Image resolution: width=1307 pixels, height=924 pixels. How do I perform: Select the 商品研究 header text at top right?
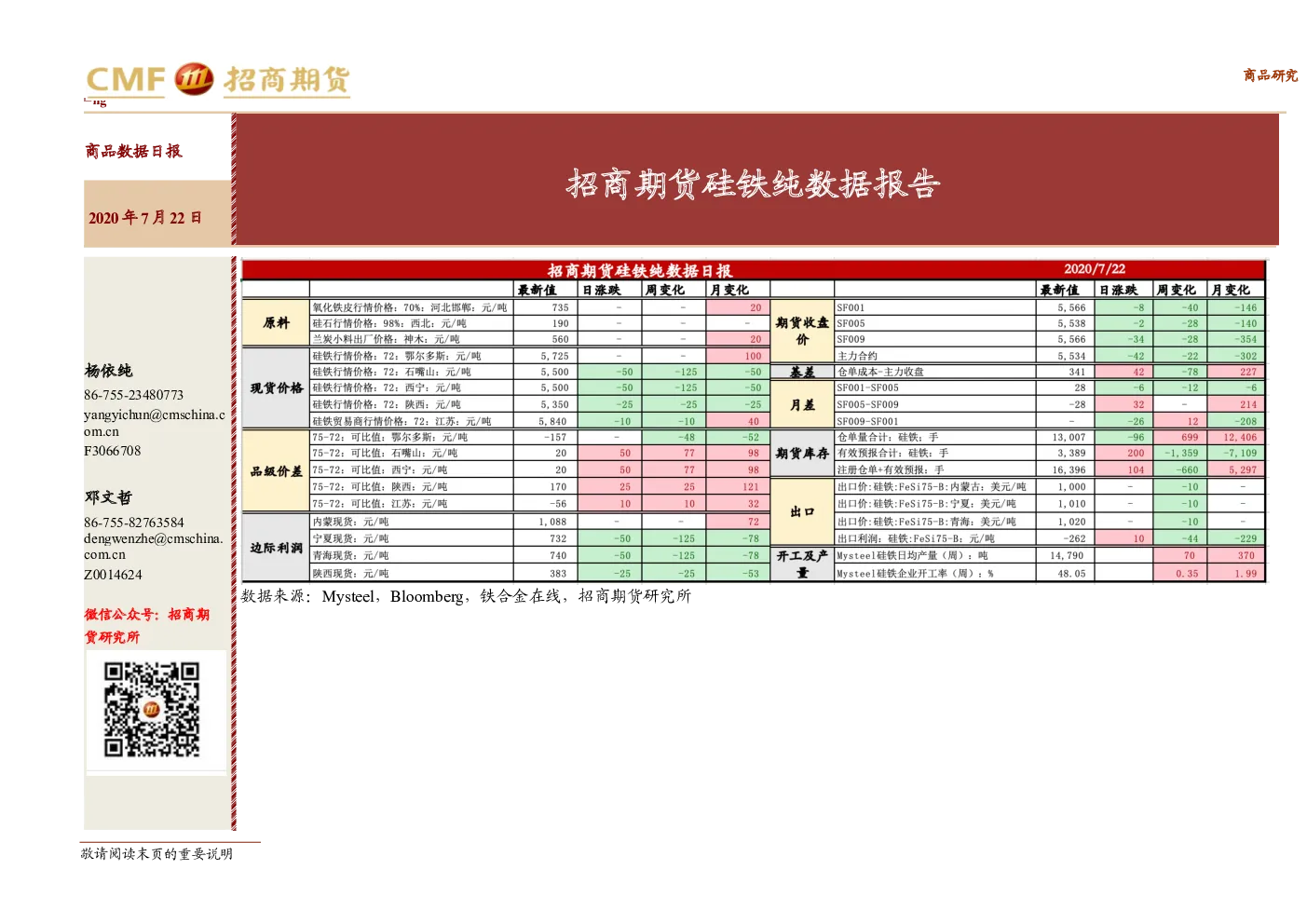(1270, 75)
